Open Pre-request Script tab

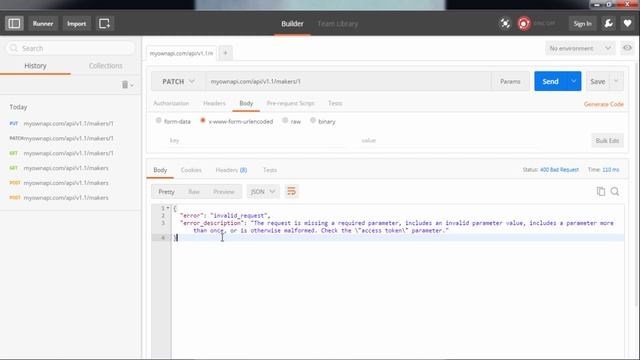click(291, 103)
